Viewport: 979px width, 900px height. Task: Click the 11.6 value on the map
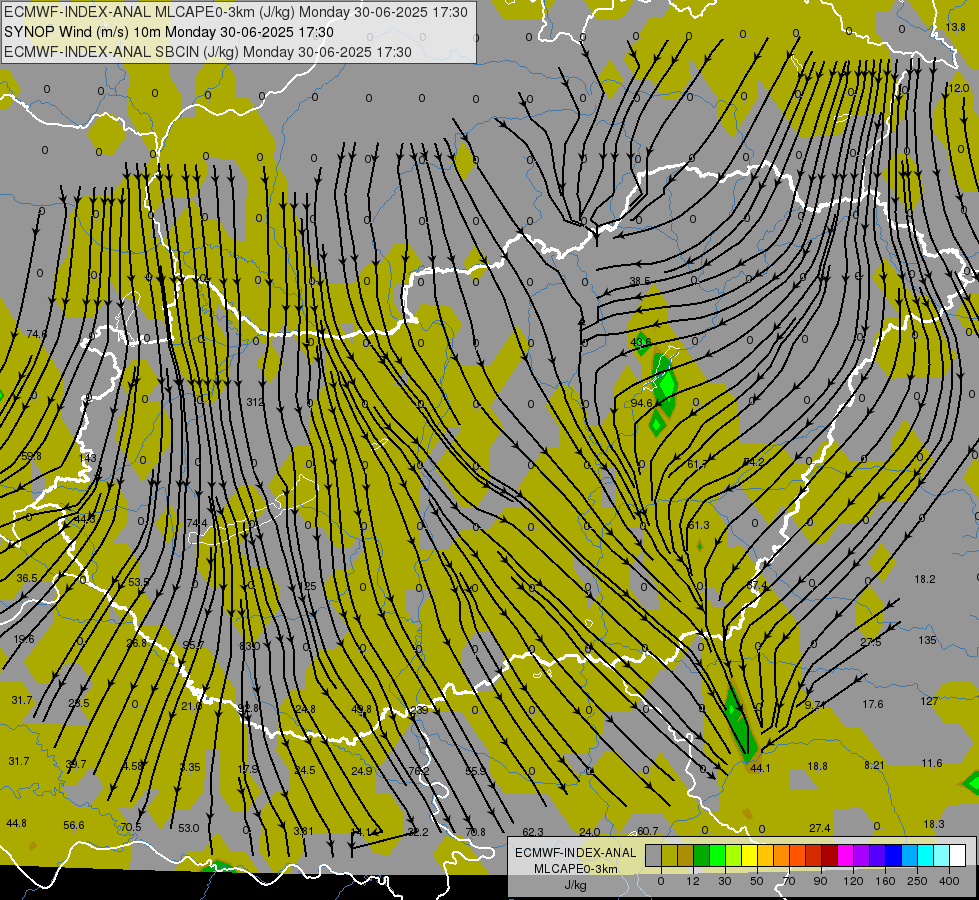pyautogui.click(x=932, y=763)
